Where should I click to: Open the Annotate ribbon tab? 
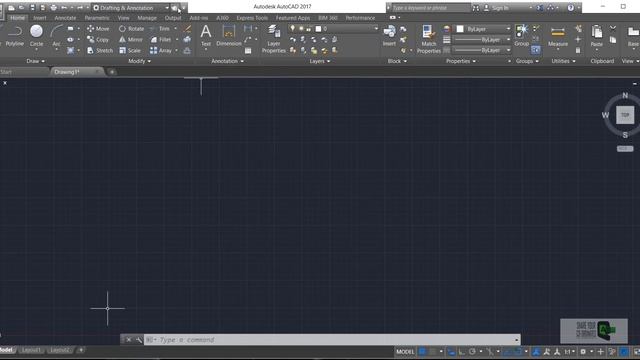pos(65,18)
